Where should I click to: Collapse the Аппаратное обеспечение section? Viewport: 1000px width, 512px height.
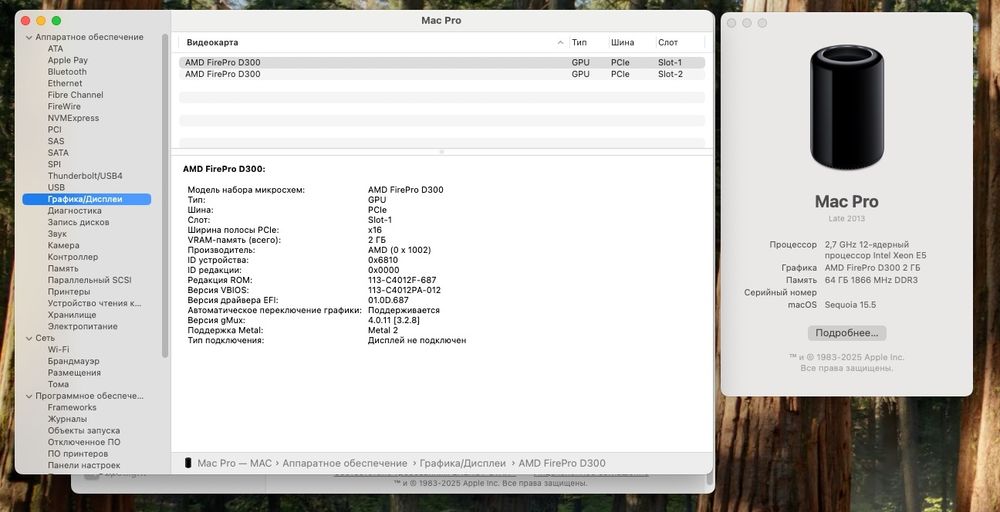coord(29,38)
